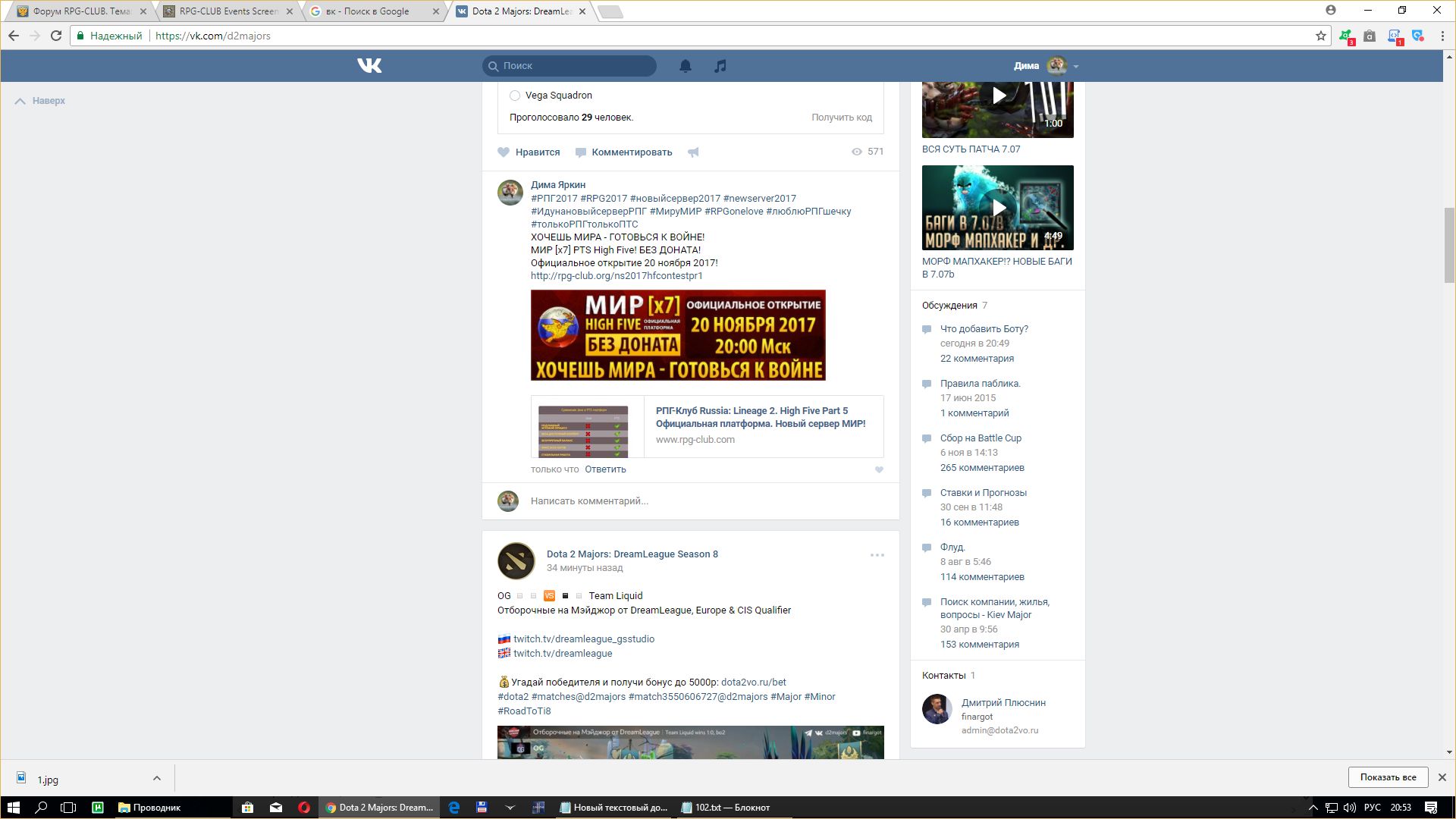Share the poll post via megaphone icon
This screenshot has width=1456, height=819.
point(693,152)
